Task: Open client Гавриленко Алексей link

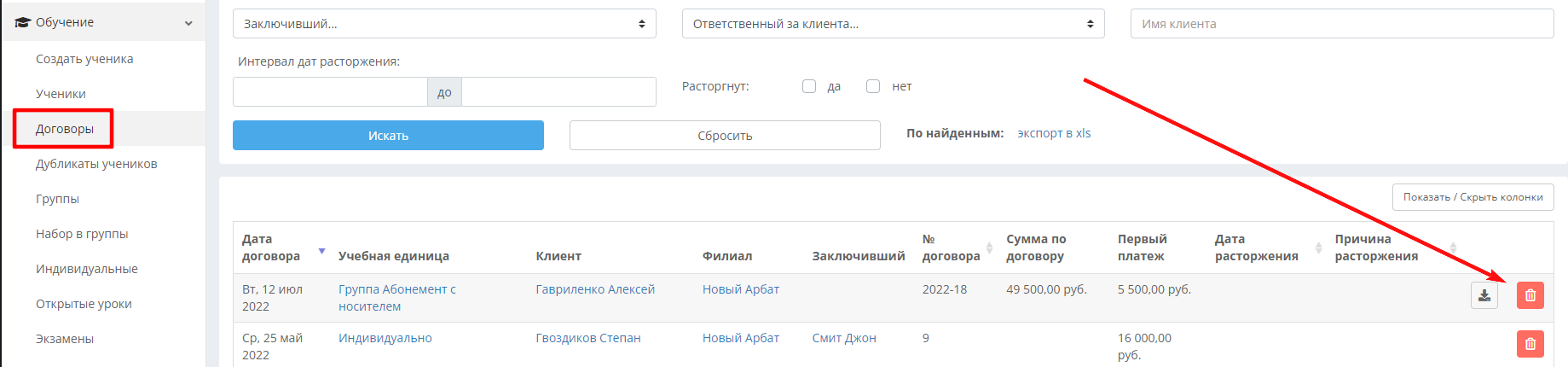Action: point(595,289)
